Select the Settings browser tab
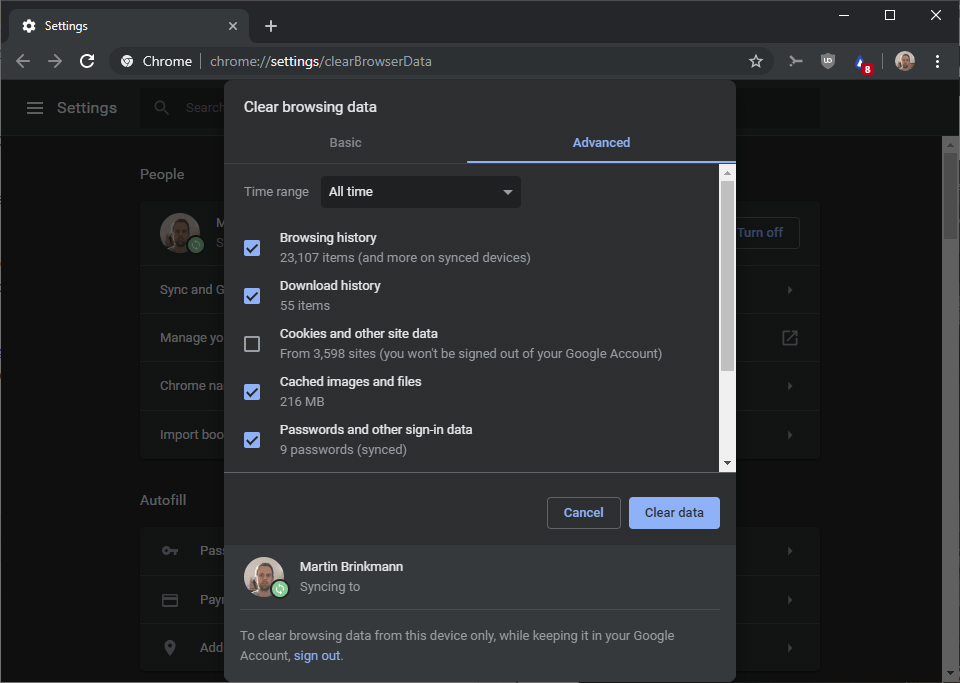 pyautogui.click(x=129, y=26)
